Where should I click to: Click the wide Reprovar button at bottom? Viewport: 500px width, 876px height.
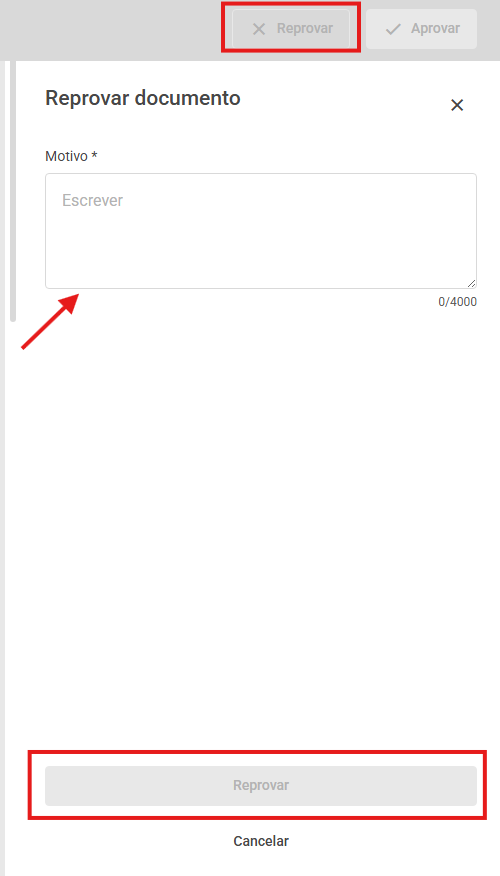tap(261, 785)
